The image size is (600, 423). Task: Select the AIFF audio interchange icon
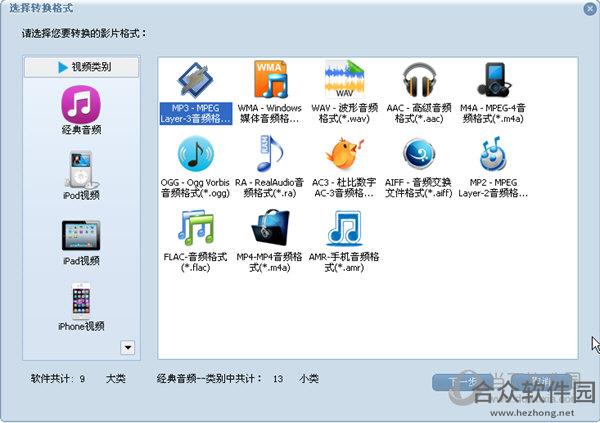pos(419,154)
